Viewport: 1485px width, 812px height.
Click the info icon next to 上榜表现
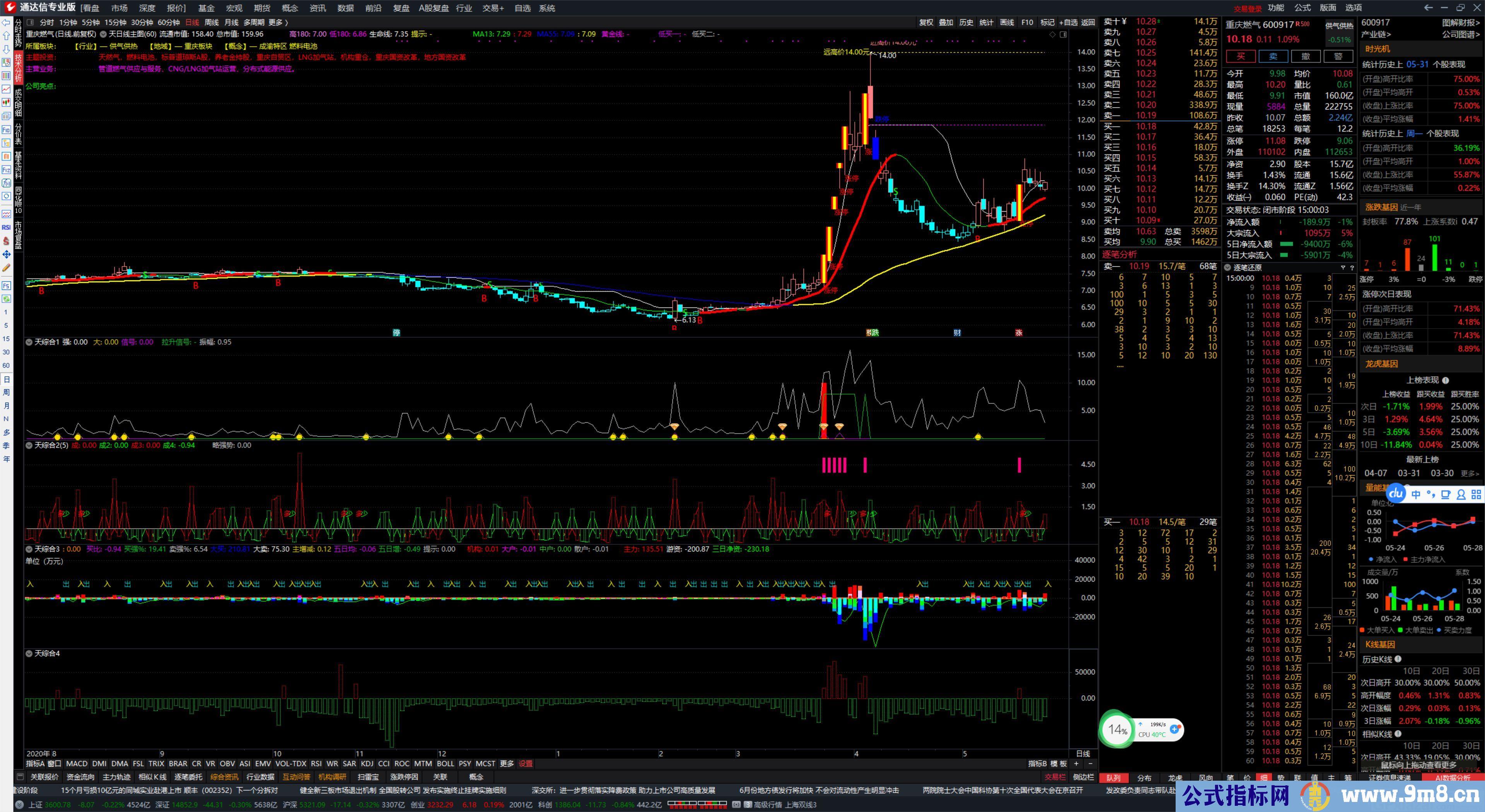click(1445, 380)
